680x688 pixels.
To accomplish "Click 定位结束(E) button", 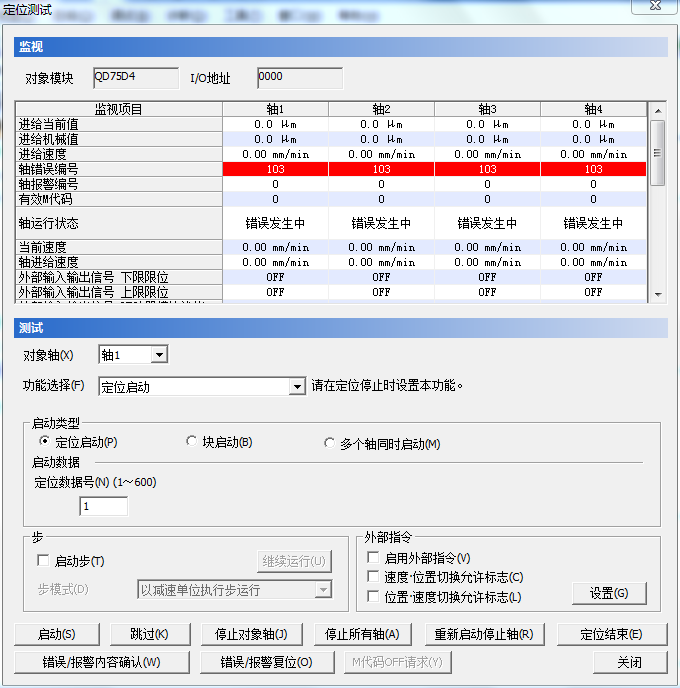I will click(x=610, y=635).
